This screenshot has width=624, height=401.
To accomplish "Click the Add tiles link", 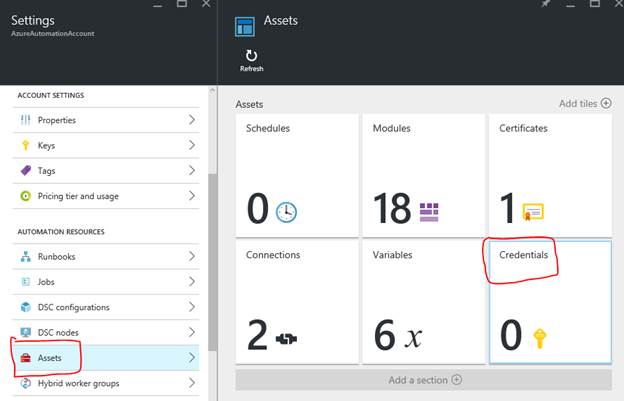I will click(x=584, y=103).
